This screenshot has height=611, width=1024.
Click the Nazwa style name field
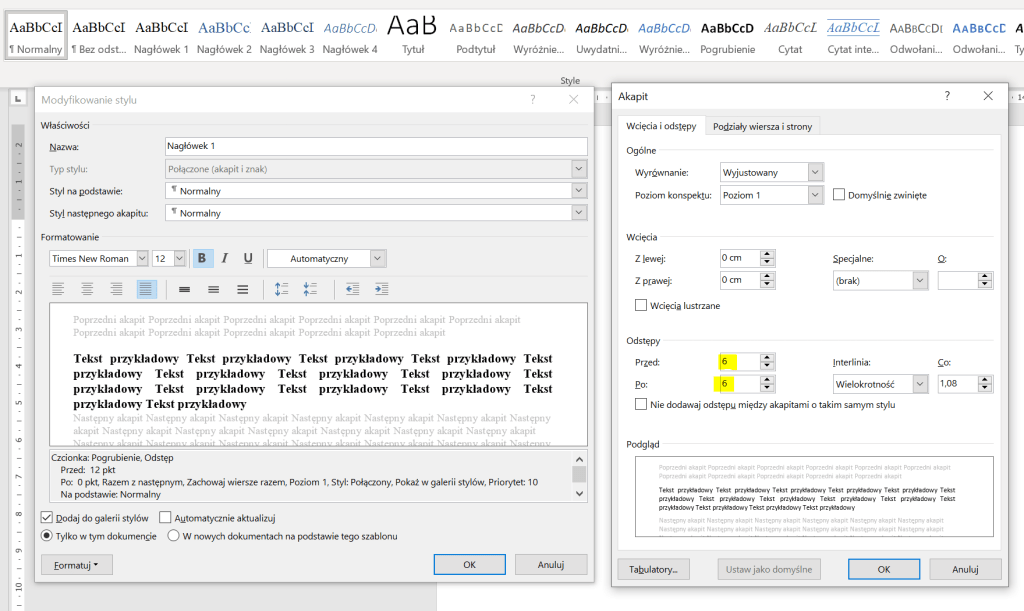click(x=376, y=147)
